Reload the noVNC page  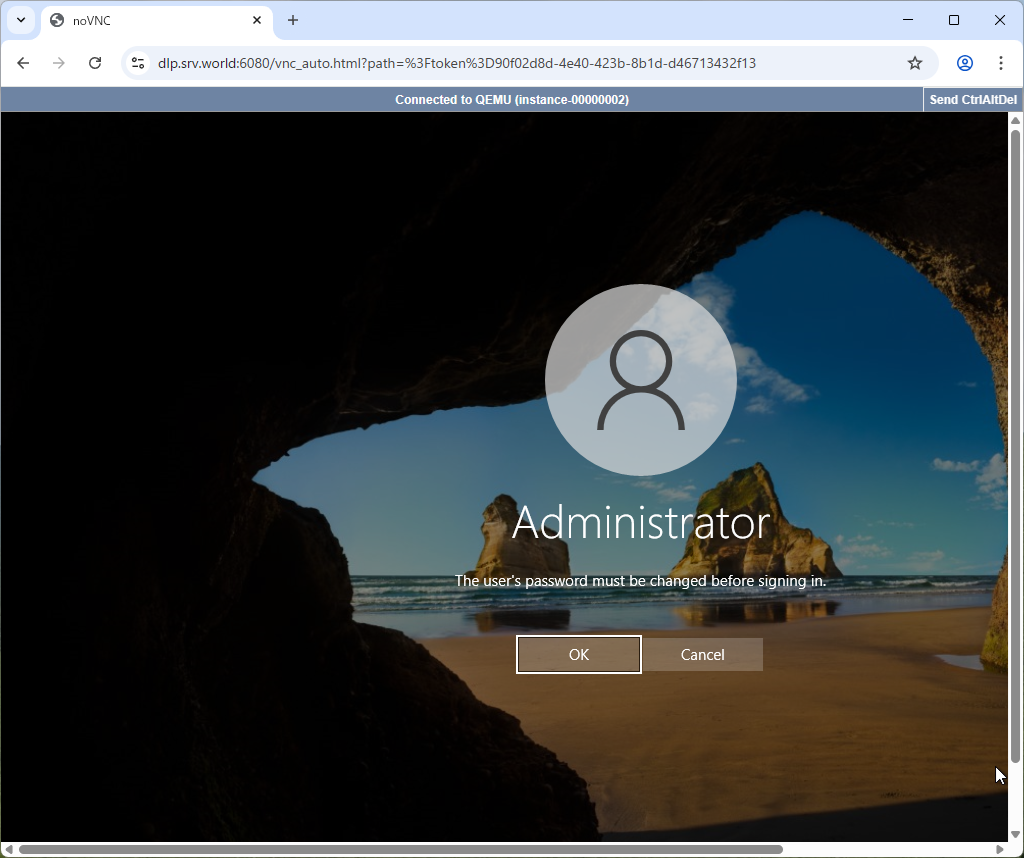(x=95, y=63)
